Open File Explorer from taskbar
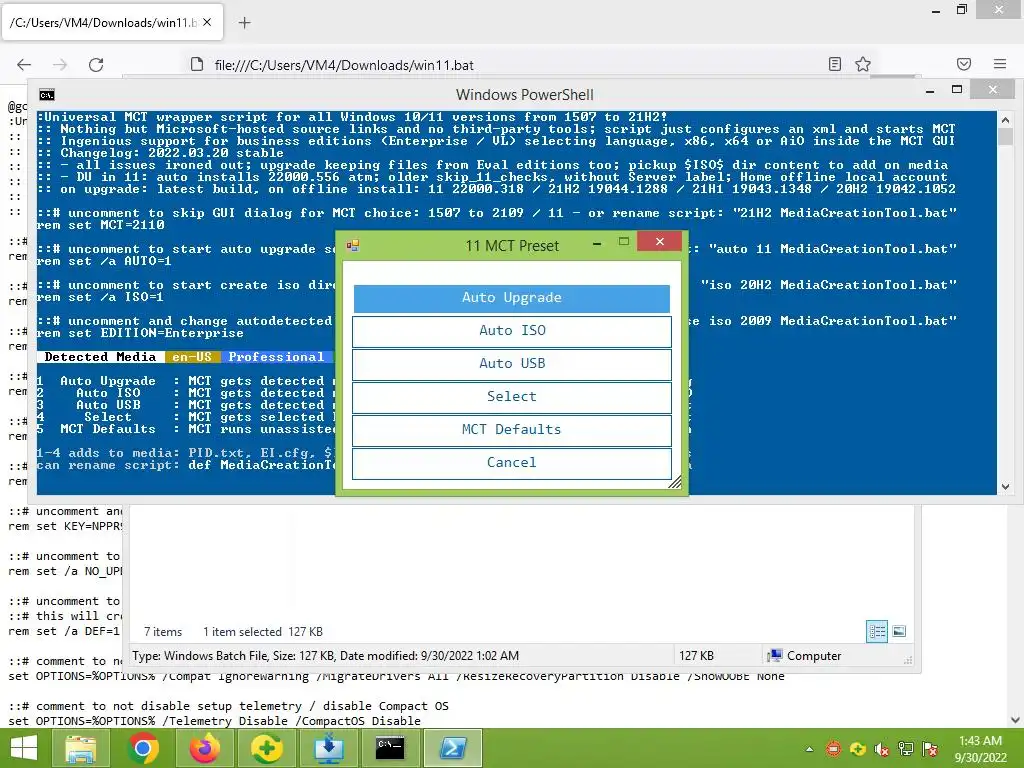 [x=80, y=748]
